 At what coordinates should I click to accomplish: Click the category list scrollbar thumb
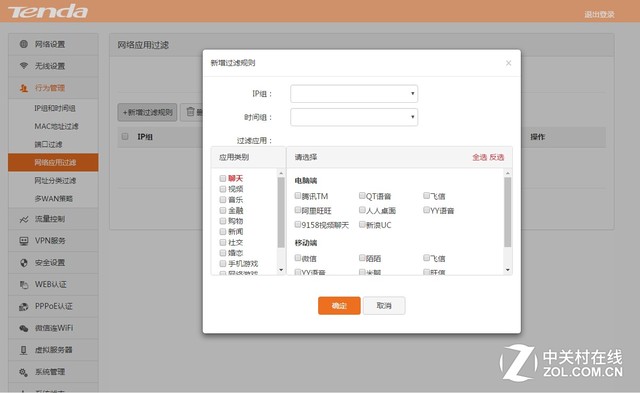281,212
